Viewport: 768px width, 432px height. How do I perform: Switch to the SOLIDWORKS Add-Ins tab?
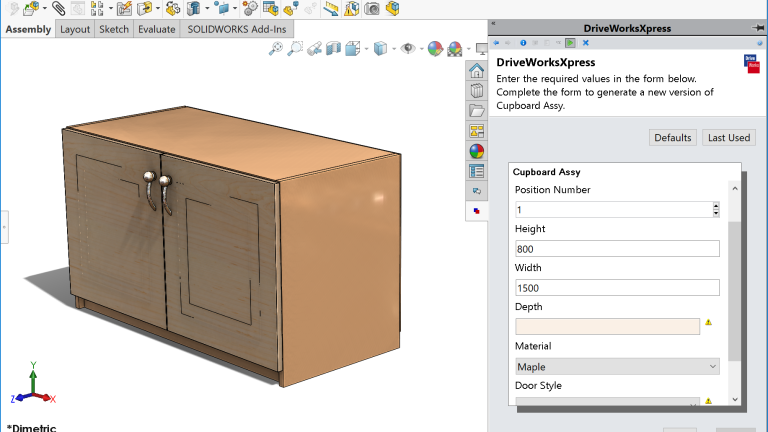click(x=237, y=29)
